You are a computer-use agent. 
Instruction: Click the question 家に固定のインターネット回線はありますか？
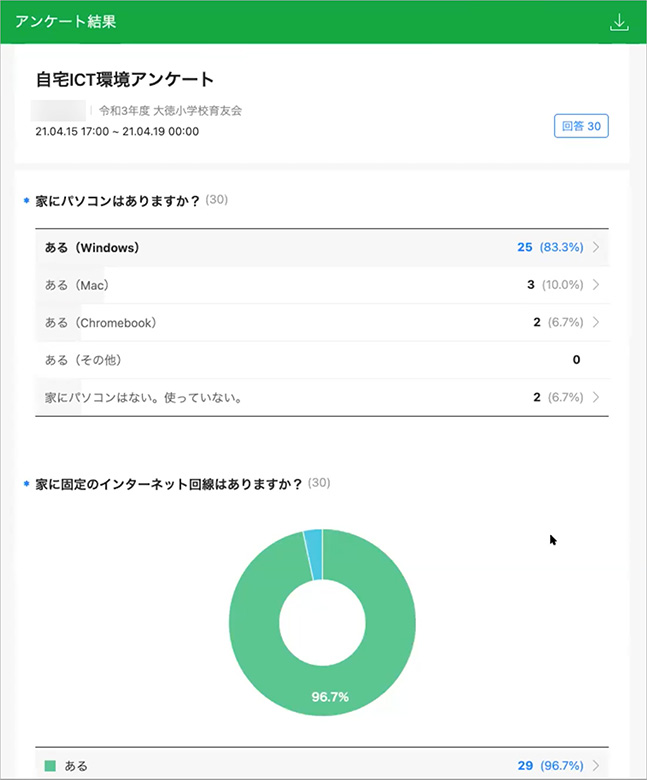169,483
